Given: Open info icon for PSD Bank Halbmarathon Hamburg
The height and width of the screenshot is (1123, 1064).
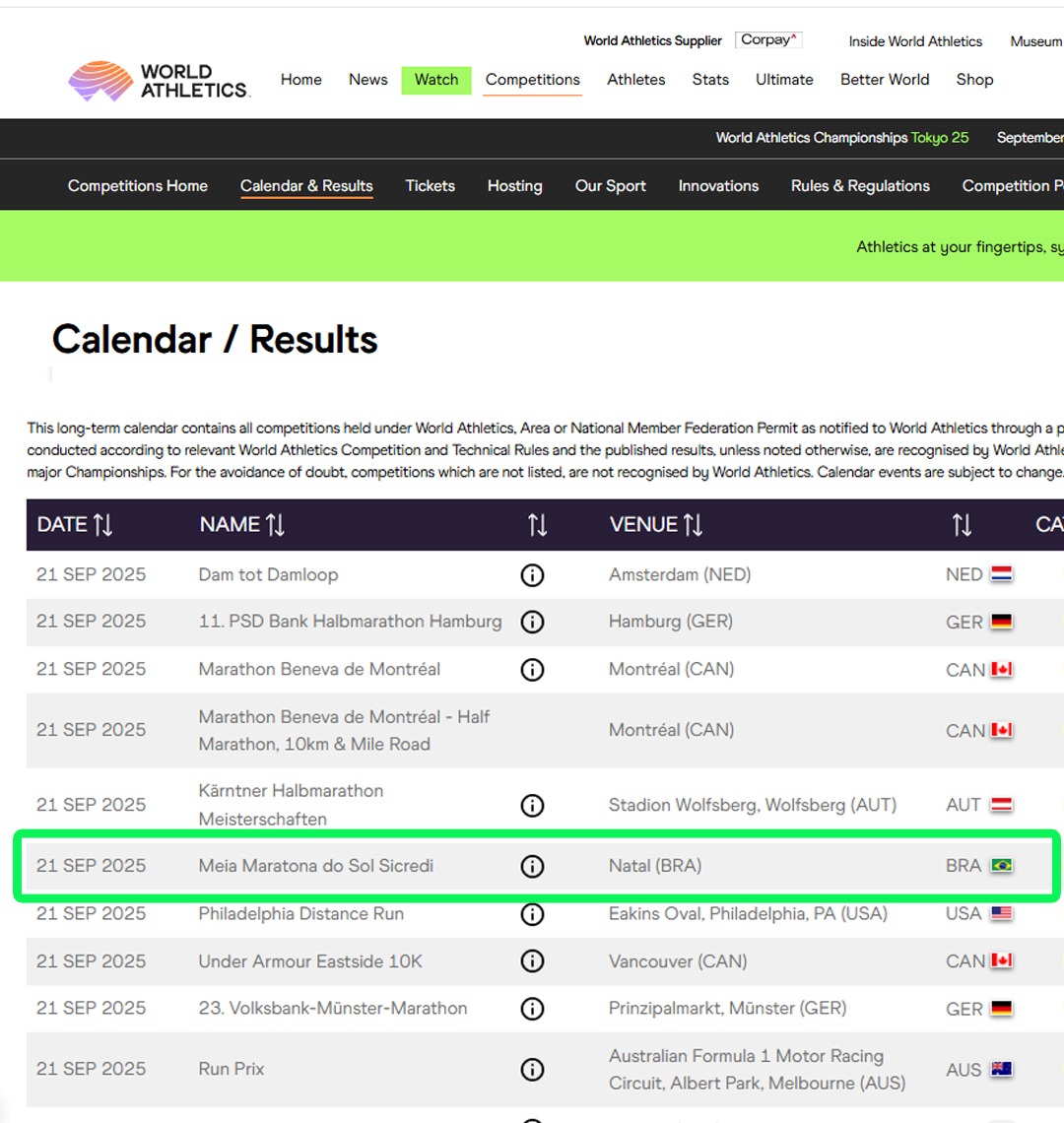Looking at the screenshot, I should (x=532, y=623).
